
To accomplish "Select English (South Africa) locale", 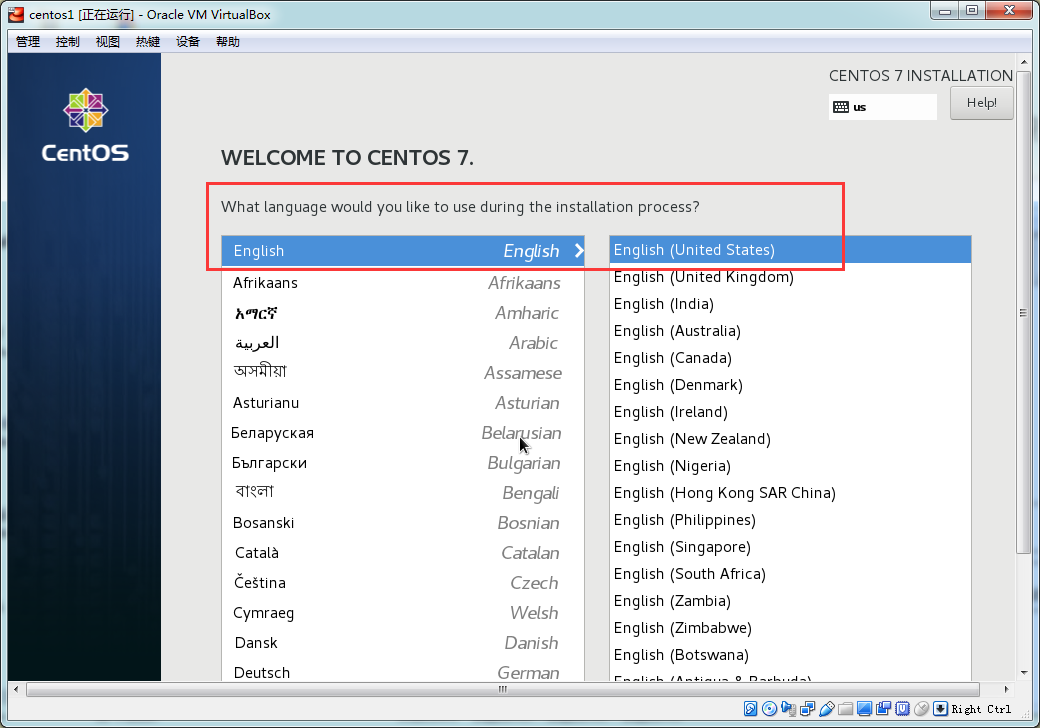I will (x=790, y=574).
